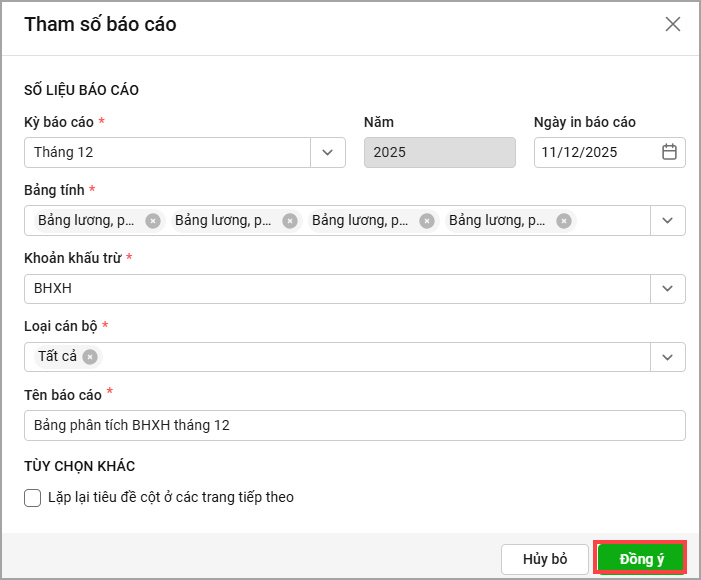This screenshot has width=701, height=580.
Task: Remove the third Bảng lương tag
Action: [x=427, y=221]
